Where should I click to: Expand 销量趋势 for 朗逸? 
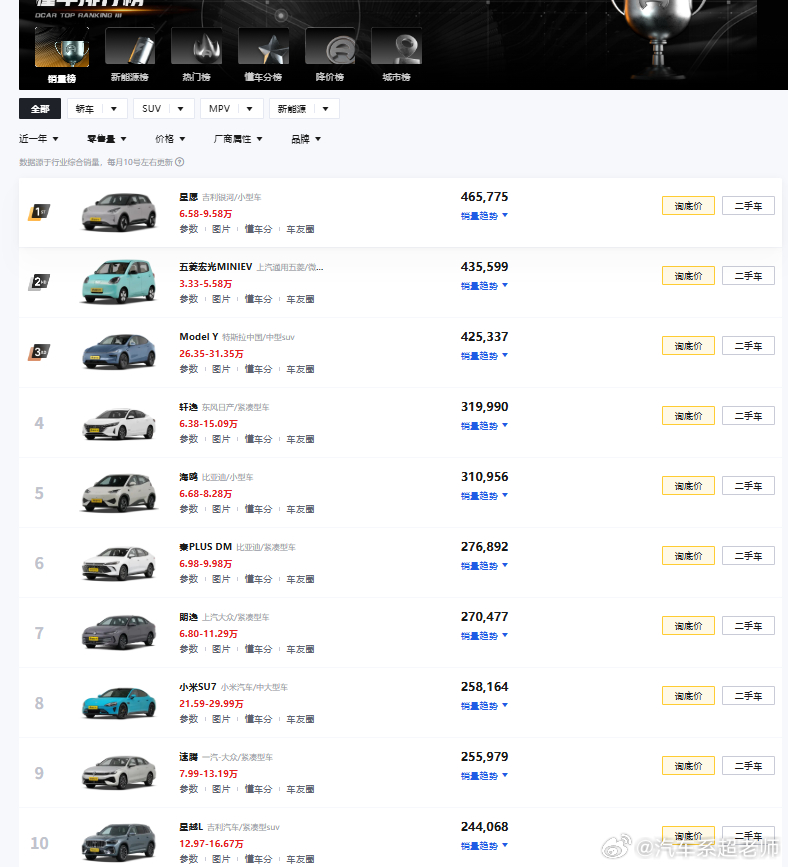pos(484,636)
